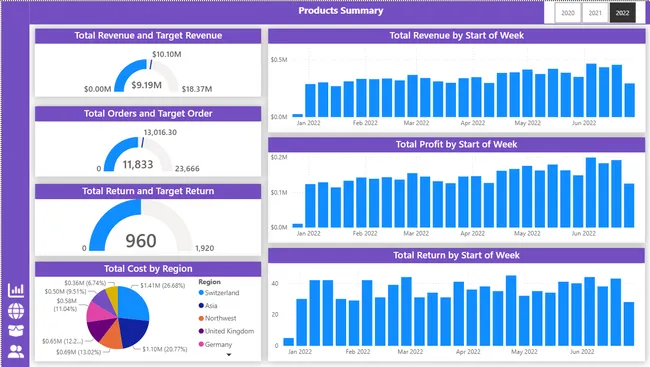Click the $1.10M (20.77%) pie label
The height and width of the screenshot is (367, 650).
pyautogui.click(x=165, y=350)
